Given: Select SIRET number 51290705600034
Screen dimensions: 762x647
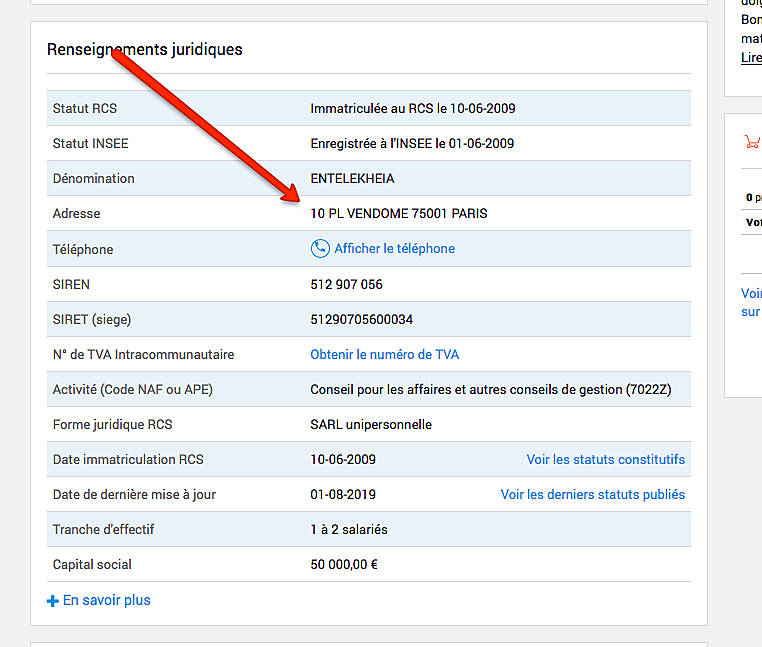Looking at the screenshot, I should click(x=362, y=319).
